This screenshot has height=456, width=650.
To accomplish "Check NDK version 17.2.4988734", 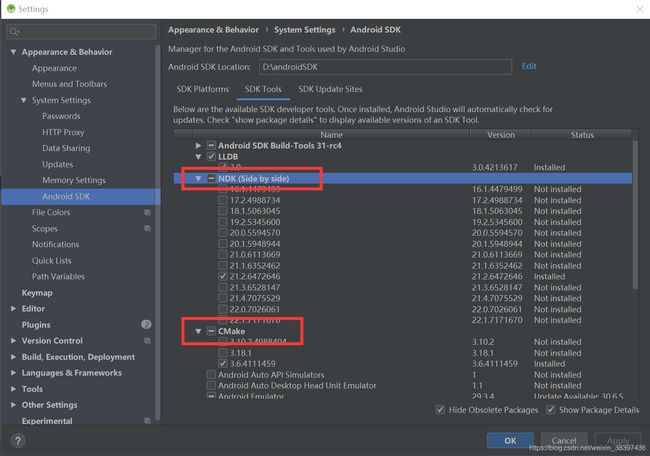I will [223, 200].
